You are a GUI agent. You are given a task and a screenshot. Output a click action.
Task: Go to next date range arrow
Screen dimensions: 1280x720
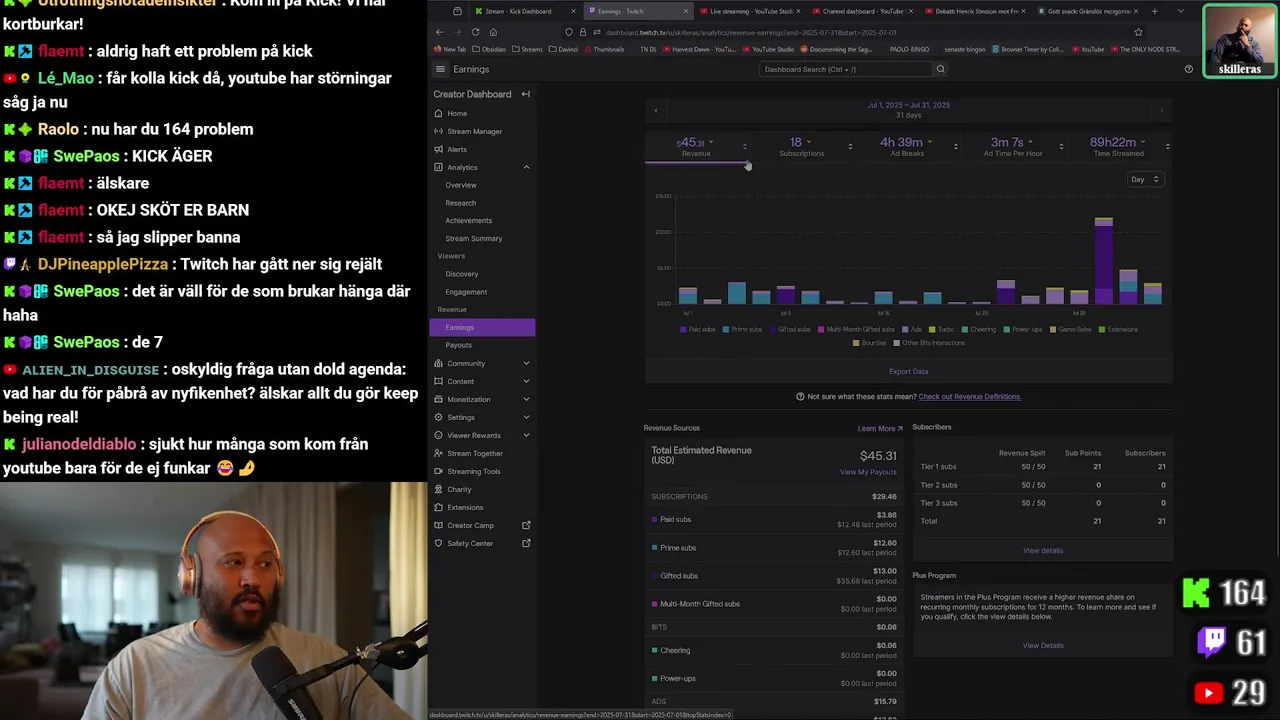[x=1161, y=110]
